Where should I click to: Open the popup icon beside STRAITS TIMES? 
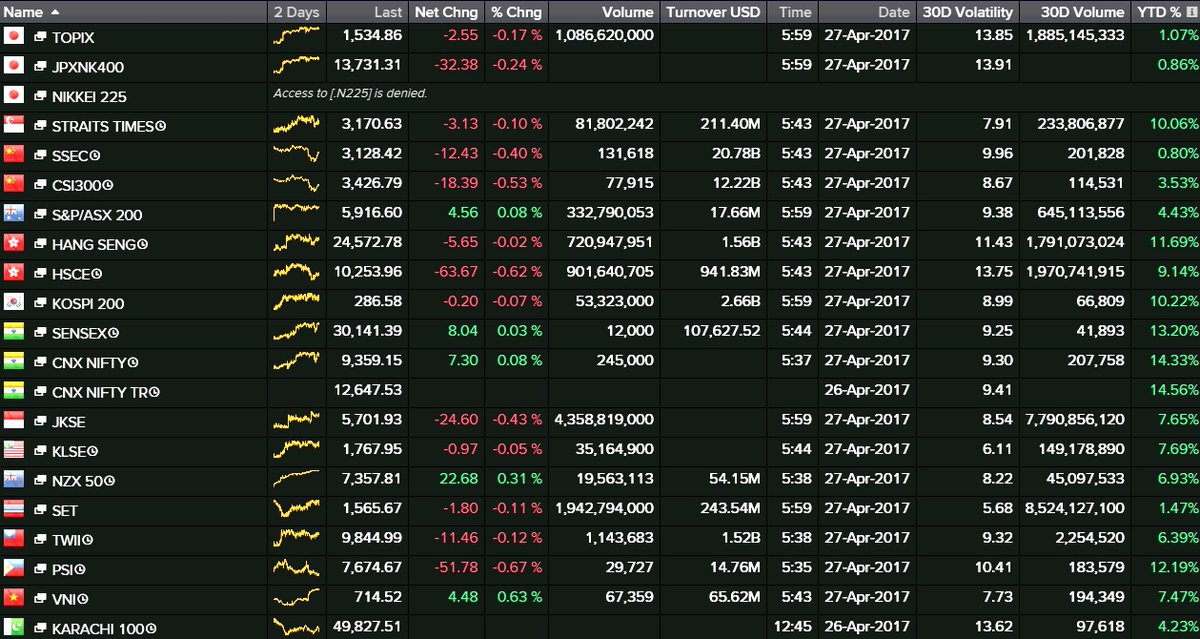coord(40,126)
